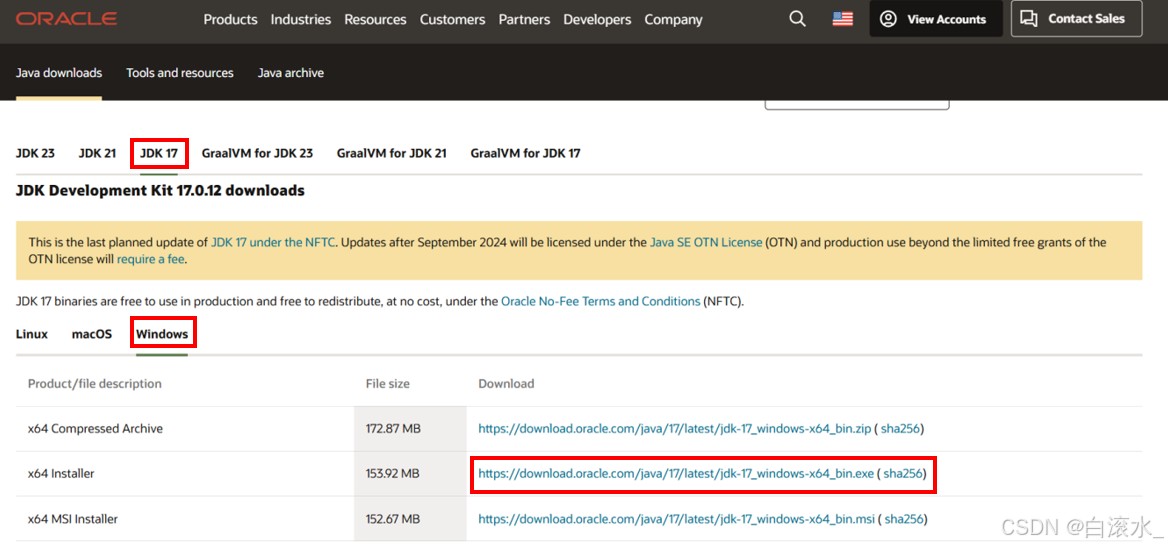Screen dimensions: 1168x547
Task: Expand the Products menu
Action: tap(230, 20)
